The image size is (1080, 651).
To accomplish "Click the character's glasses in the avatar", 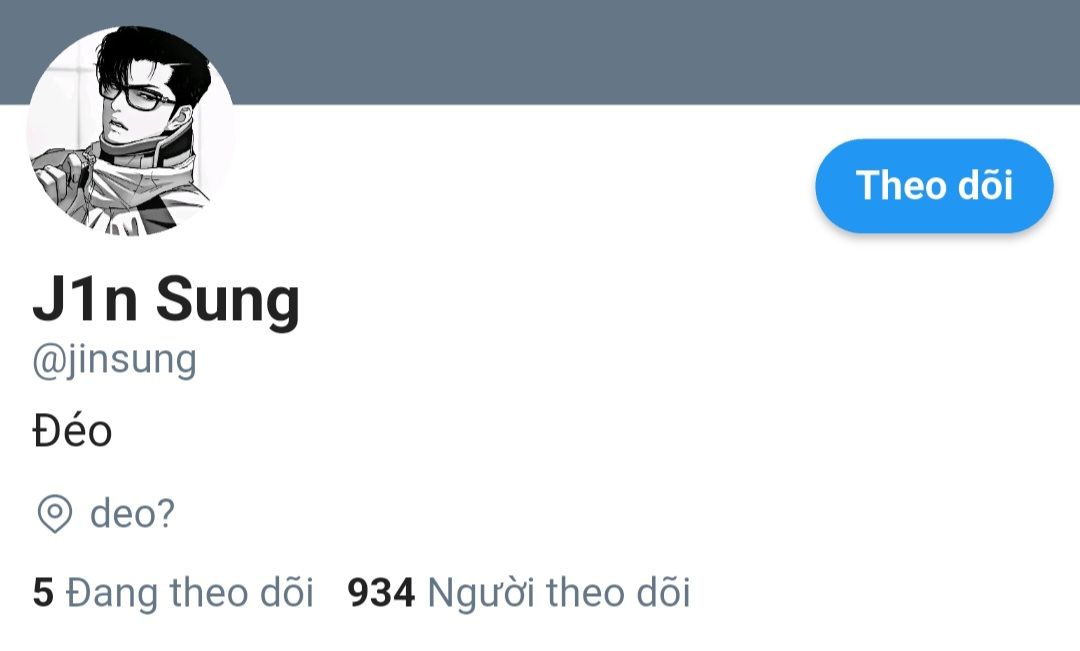I will [138, 97].
